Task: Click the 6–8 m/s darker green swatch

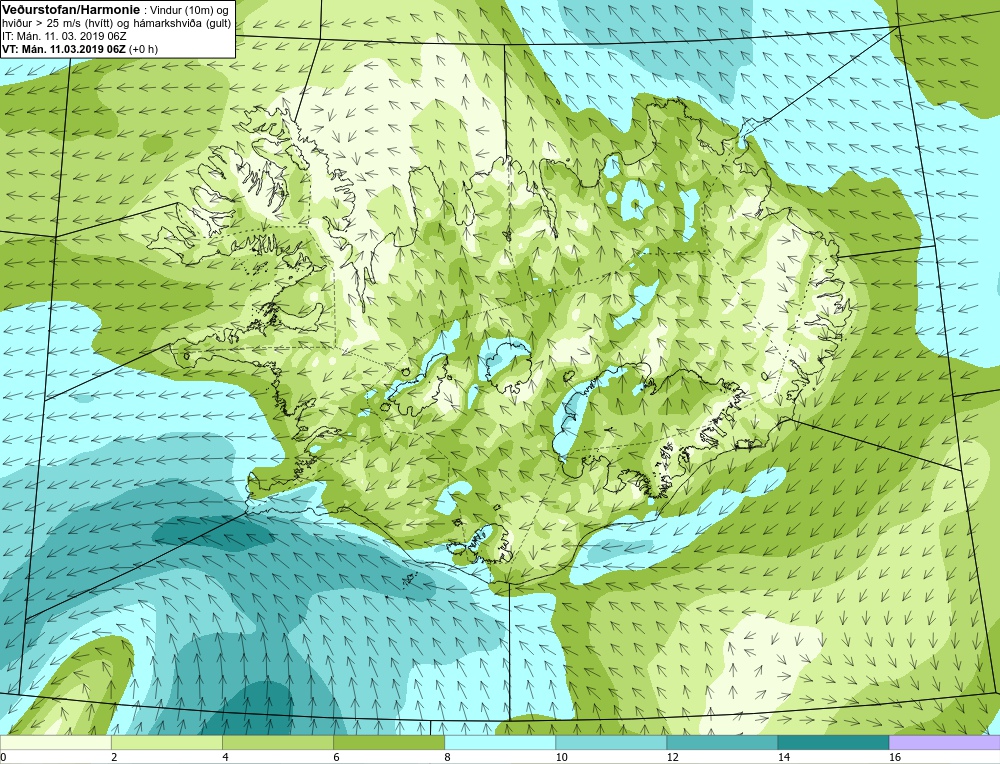Action: click(x=388, y=743)
